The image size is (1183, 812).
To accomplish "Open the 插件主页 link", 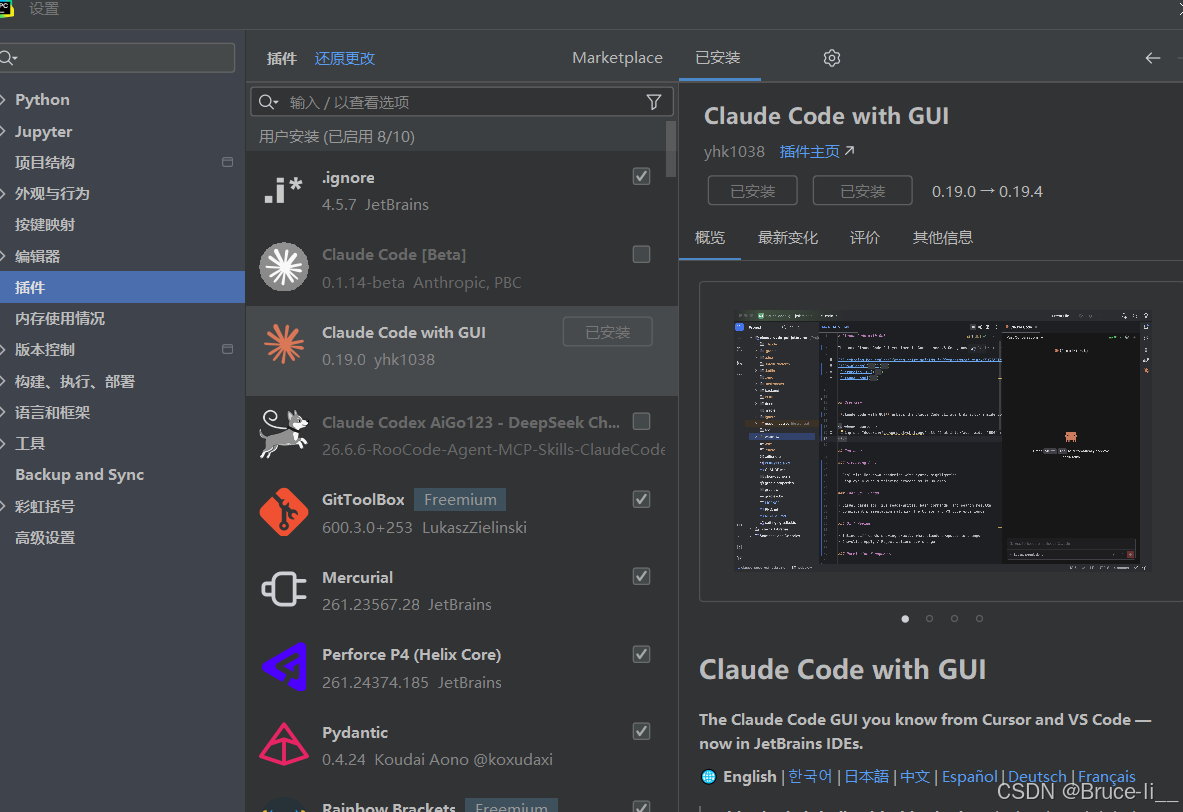I will (809, 152).
